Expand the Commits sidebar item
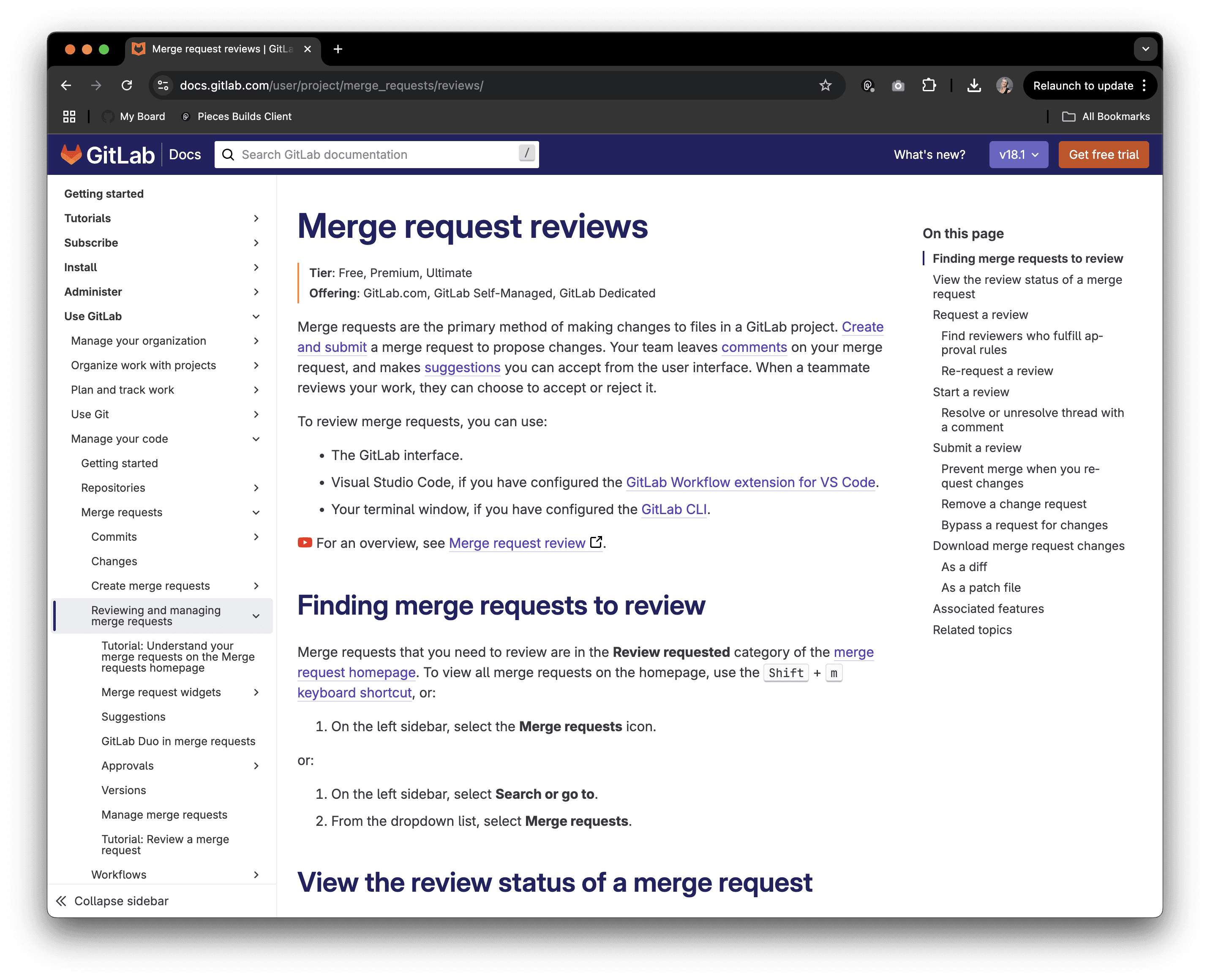Screen dimensions: 1210x980 (256, 537)
